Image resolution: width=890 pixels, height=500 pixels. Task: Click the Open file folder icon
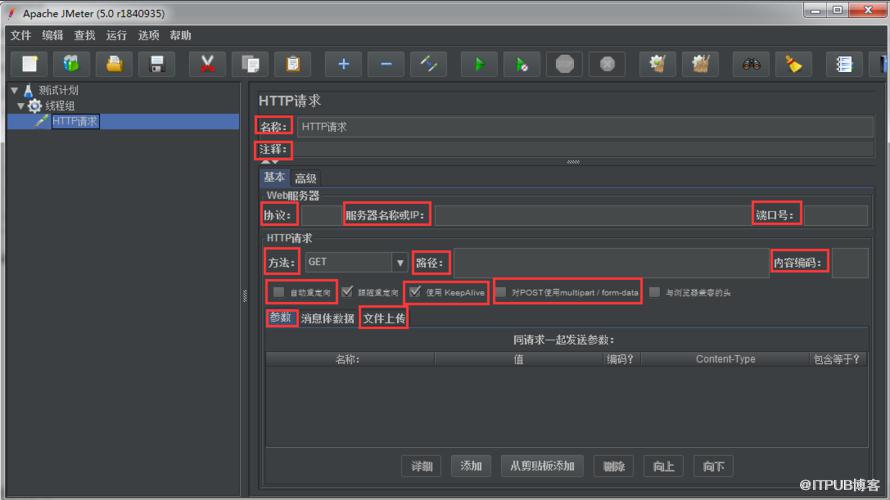[114, 64]
